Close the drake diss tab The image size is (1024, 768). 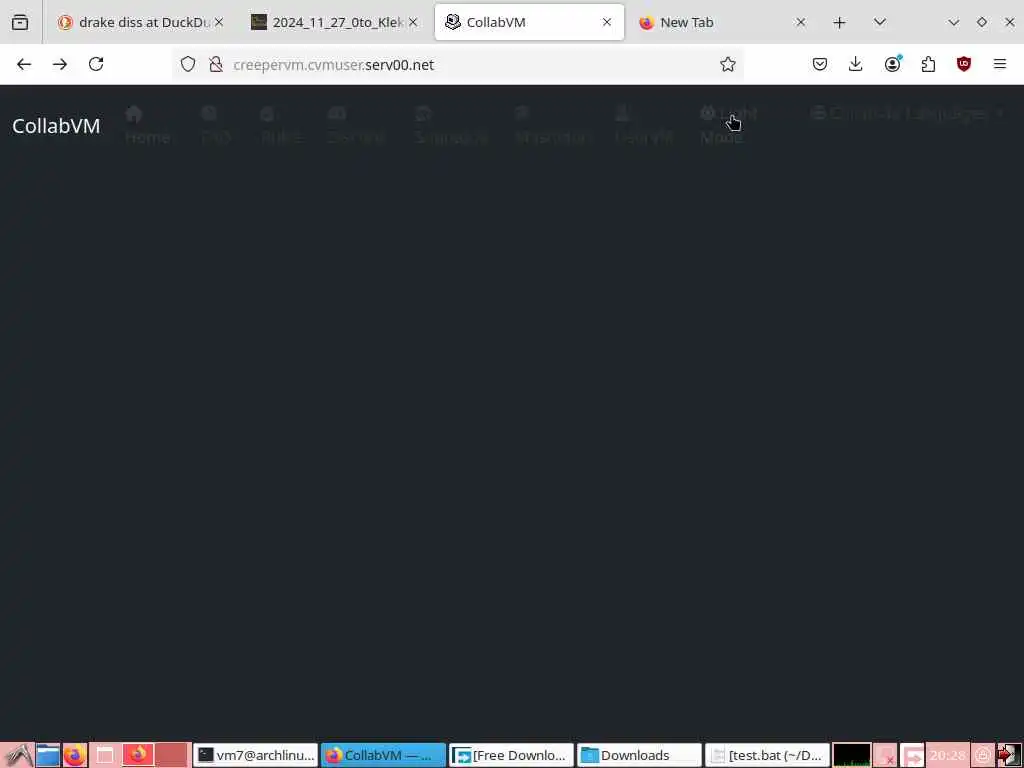point(219,22)
